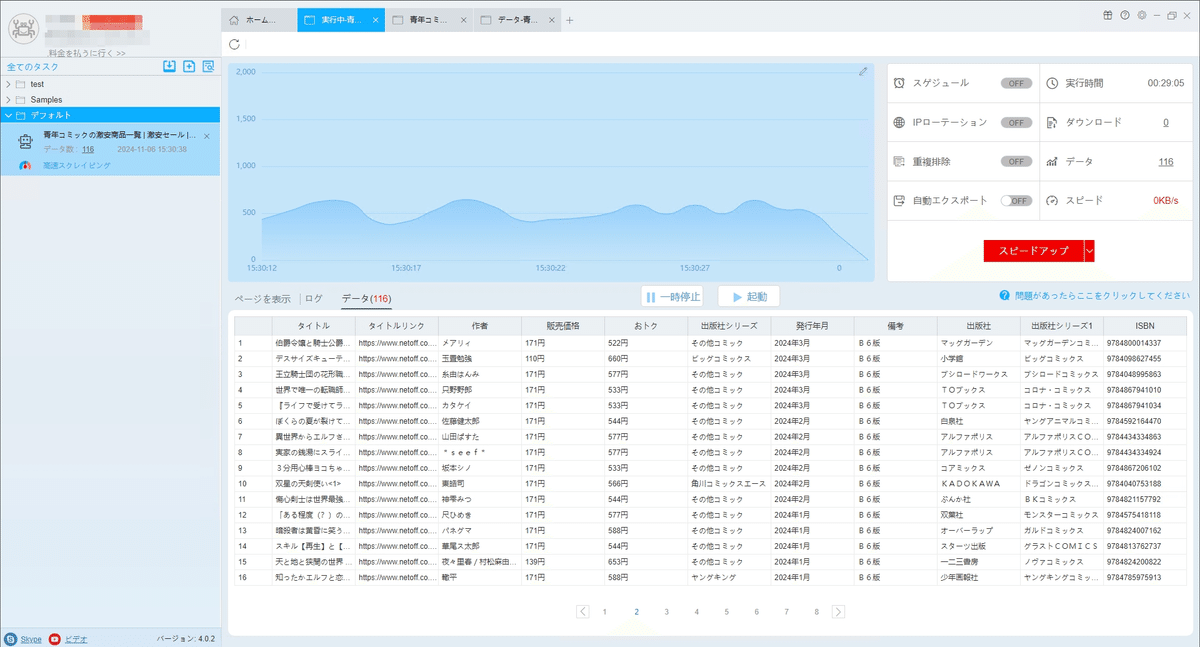Screen dimensions: 1200x647
Task: Click the speed gauge icon
Action: click(x=1052, y=200)
